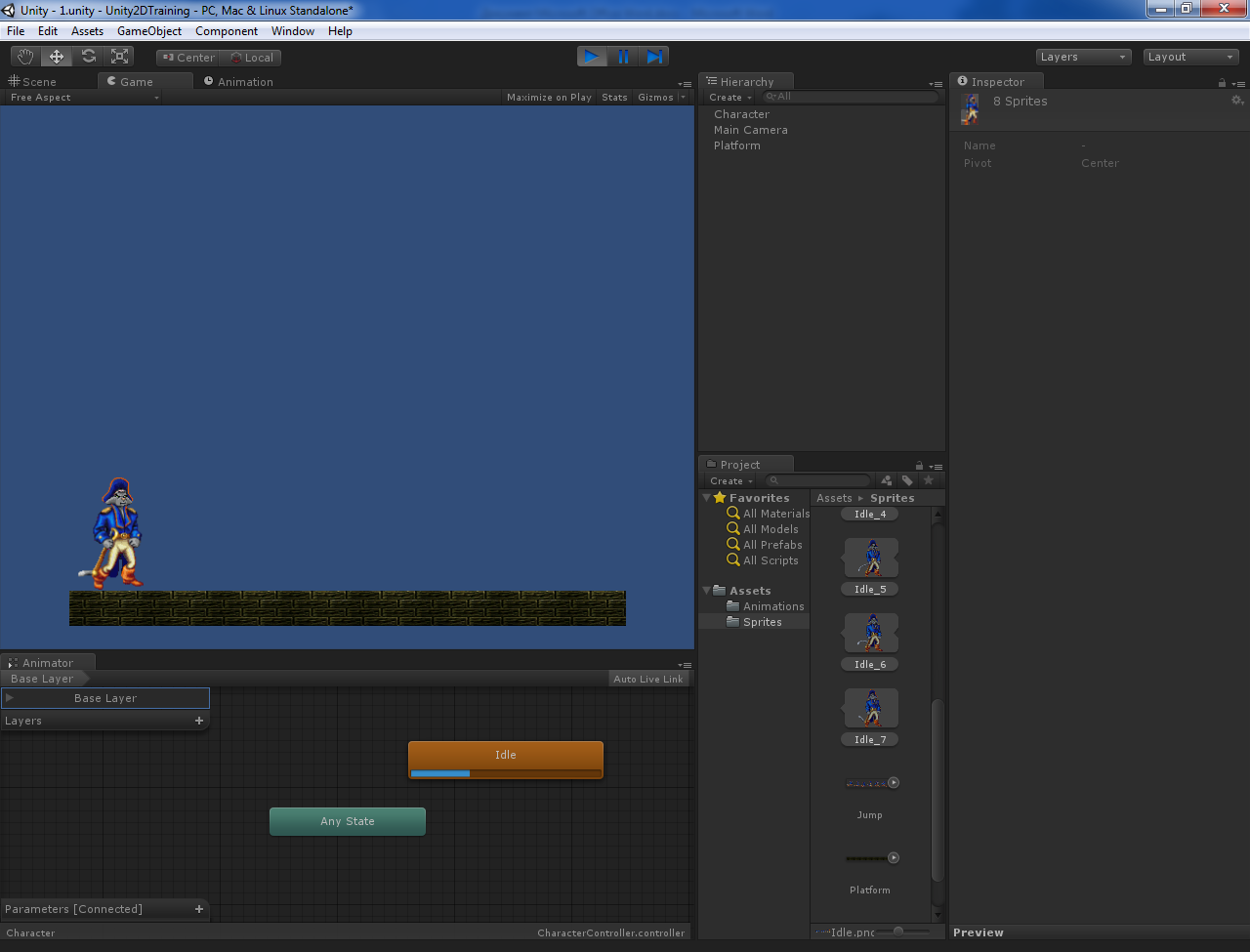
Task: Pause the game with the Pause button
Action: 623,57
